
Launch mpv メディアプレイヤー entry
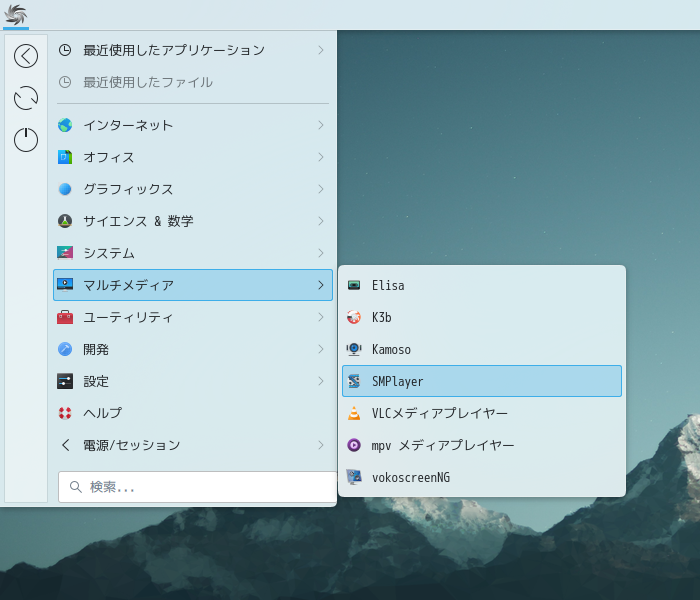482,445
